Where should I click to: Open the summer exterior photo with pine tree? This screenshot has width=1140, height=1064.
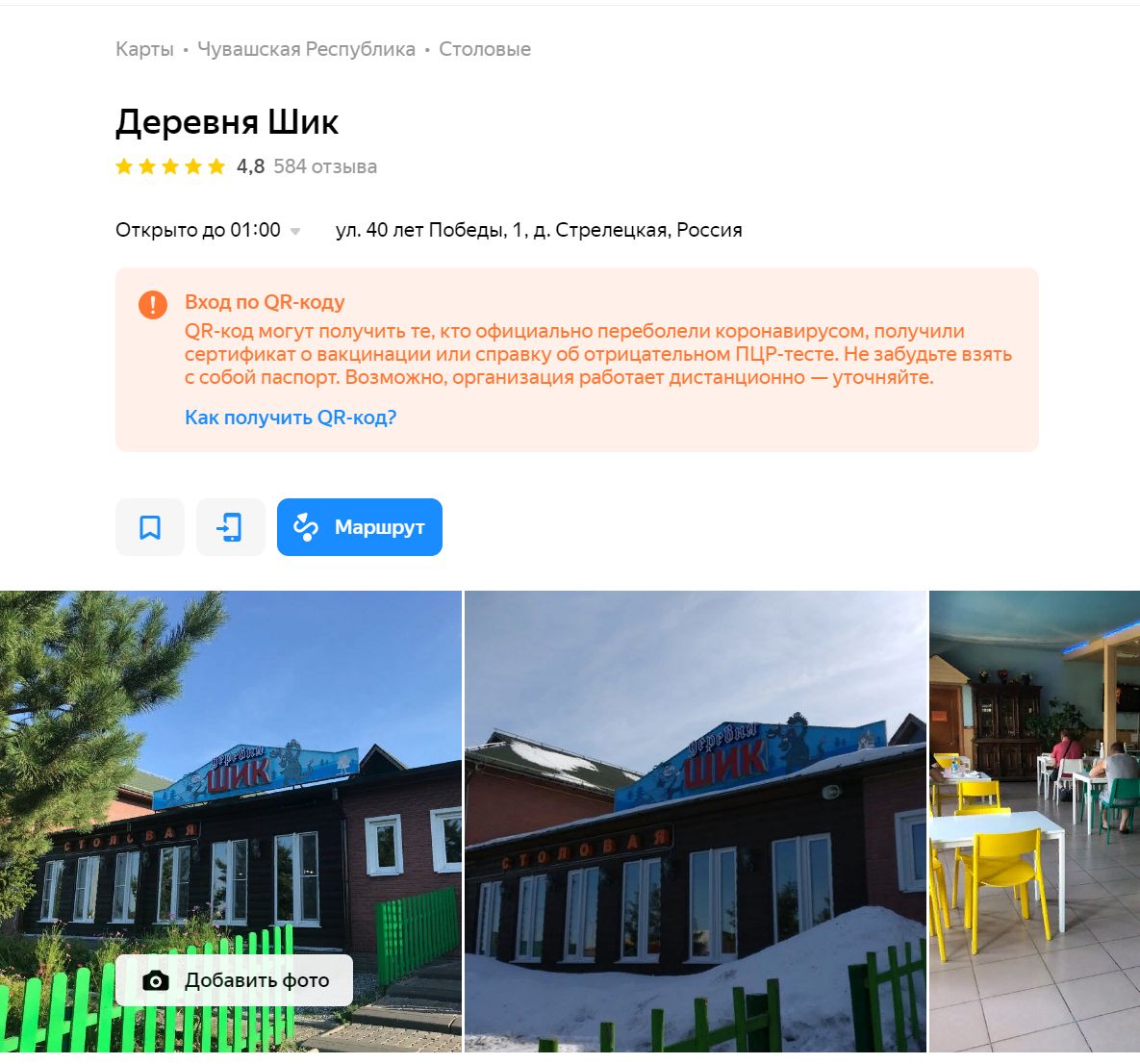[x=231, y=822]
